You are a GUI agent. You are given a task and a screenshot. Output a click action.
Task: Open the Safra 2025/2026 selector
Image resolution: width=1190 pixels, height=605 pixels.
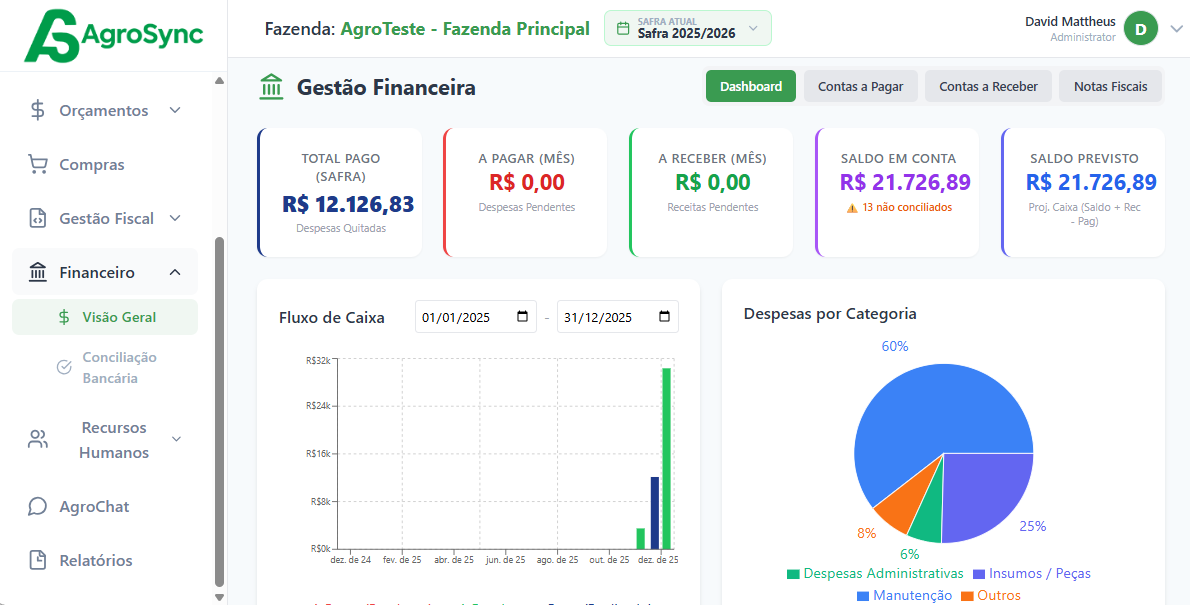coord(687,28)
